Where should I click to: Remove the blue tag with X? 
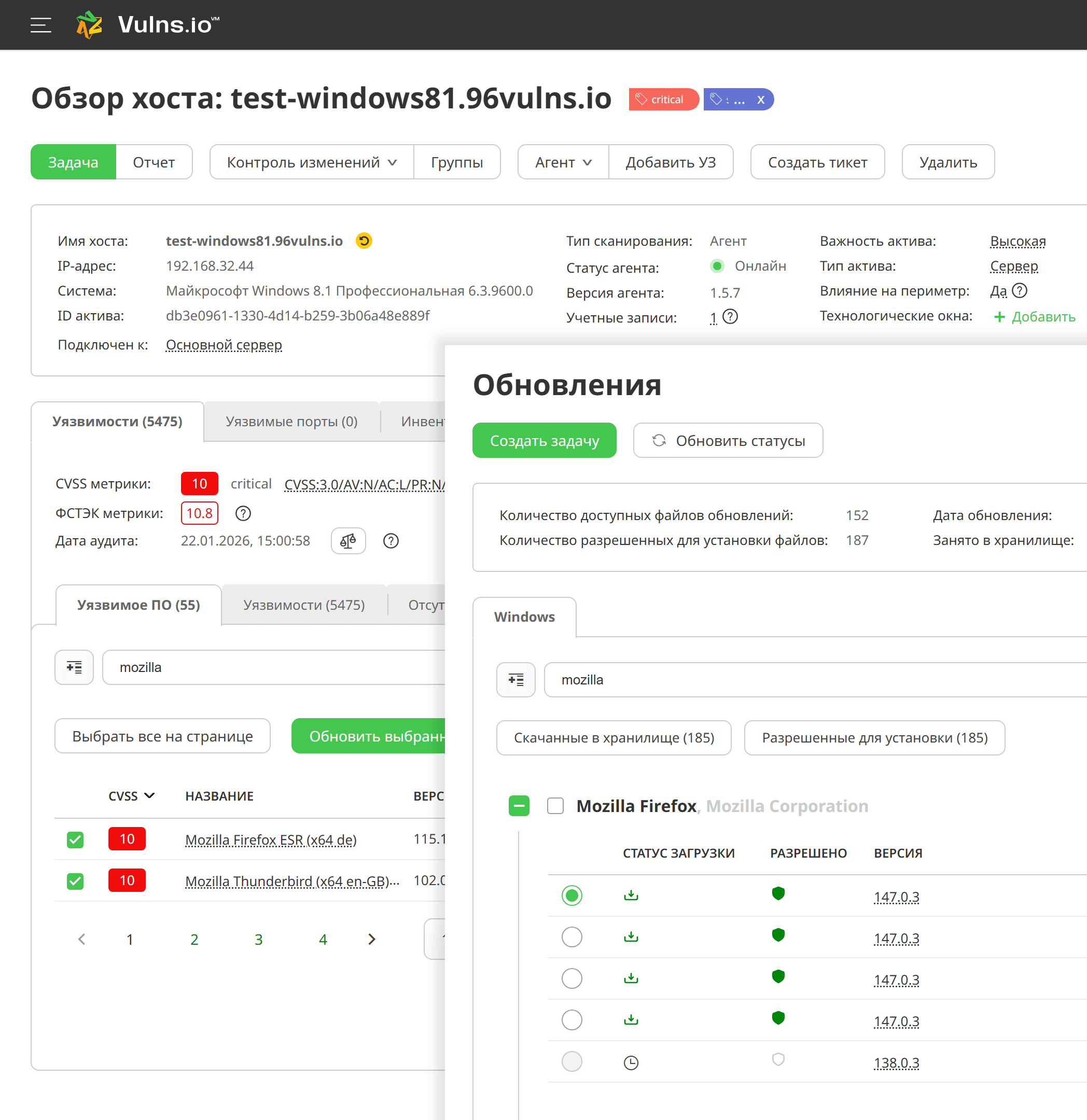pyautogui.click(x=761, y=100)
